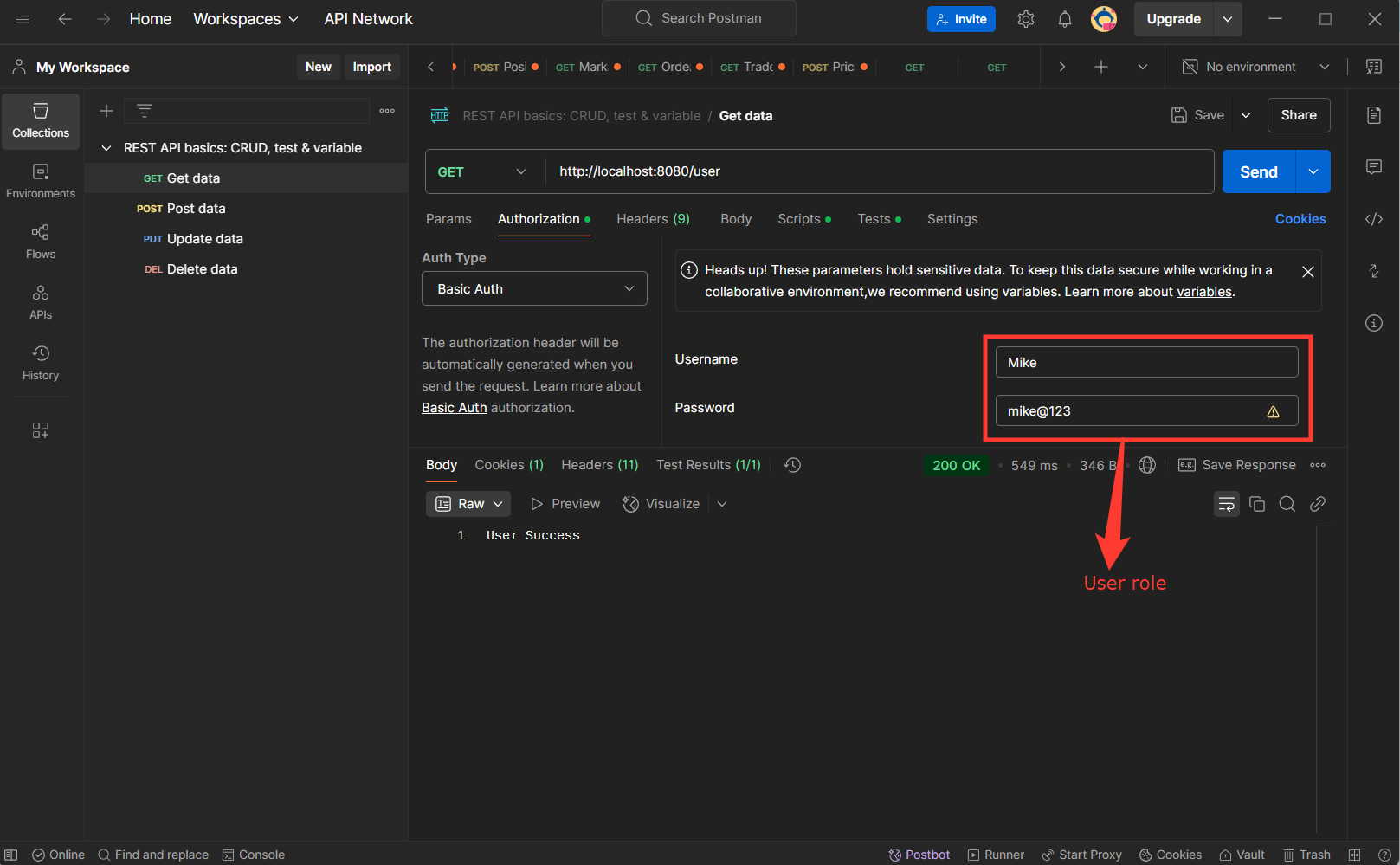The image size is (1400, 865).
Task: Open the Raw response format dropdown
Action: coord(468,504)
